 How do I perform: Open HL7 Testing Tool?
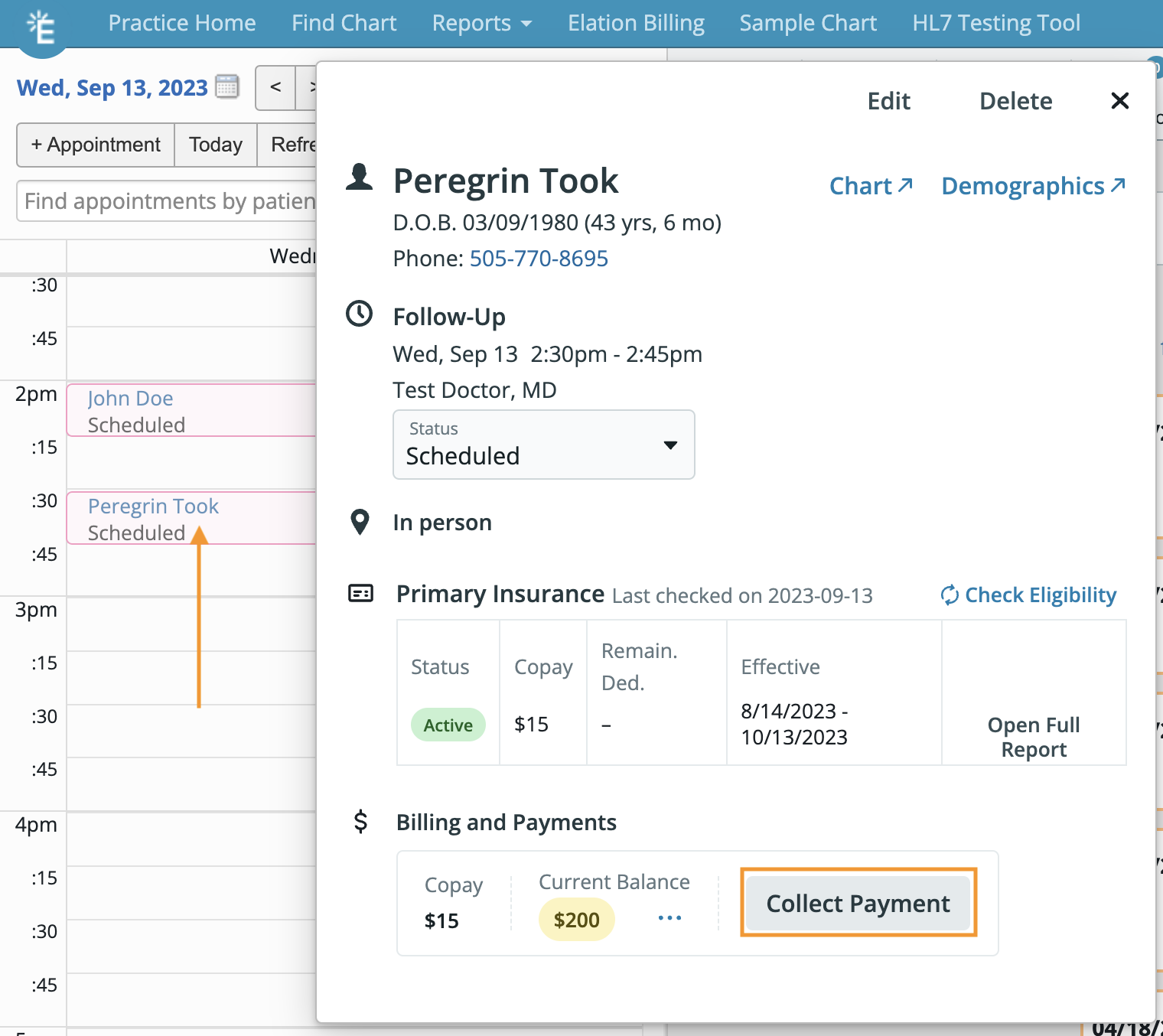pyautogui.click(x=996, y=23)
